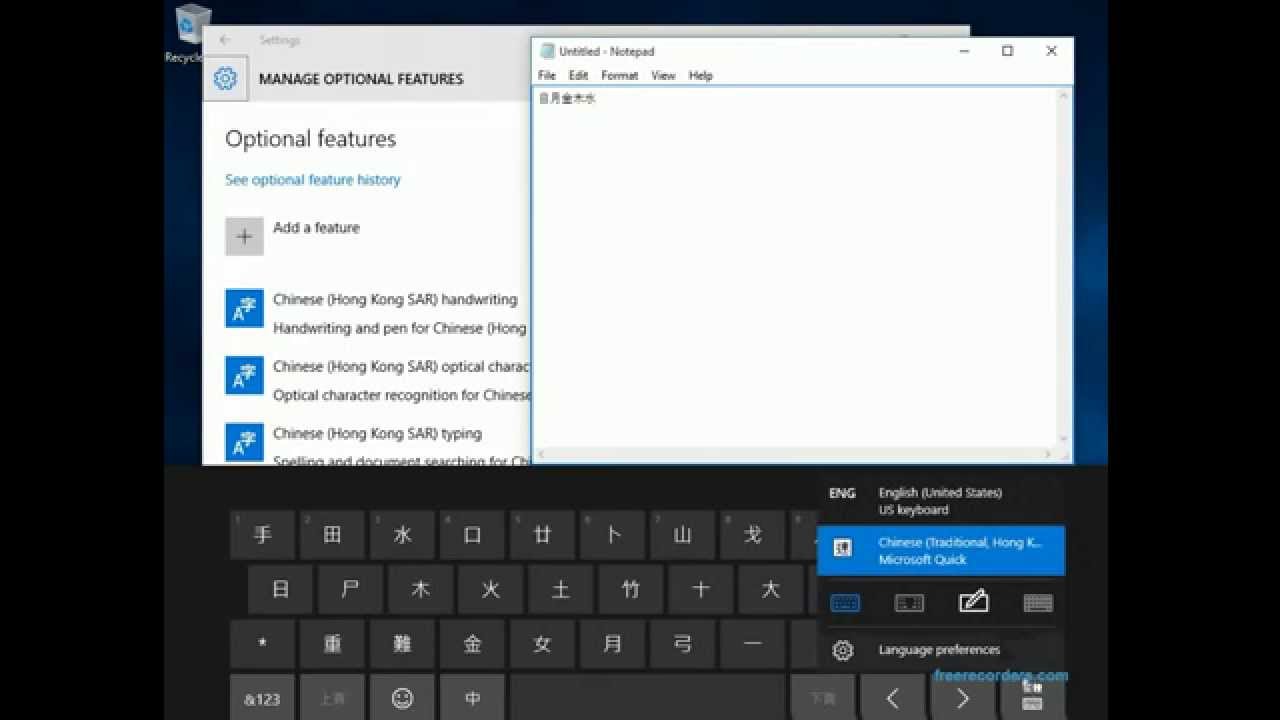Tap the 尸 key
Image resolution: width=1280 pixels, height=720 pixels.
point(350,590)
